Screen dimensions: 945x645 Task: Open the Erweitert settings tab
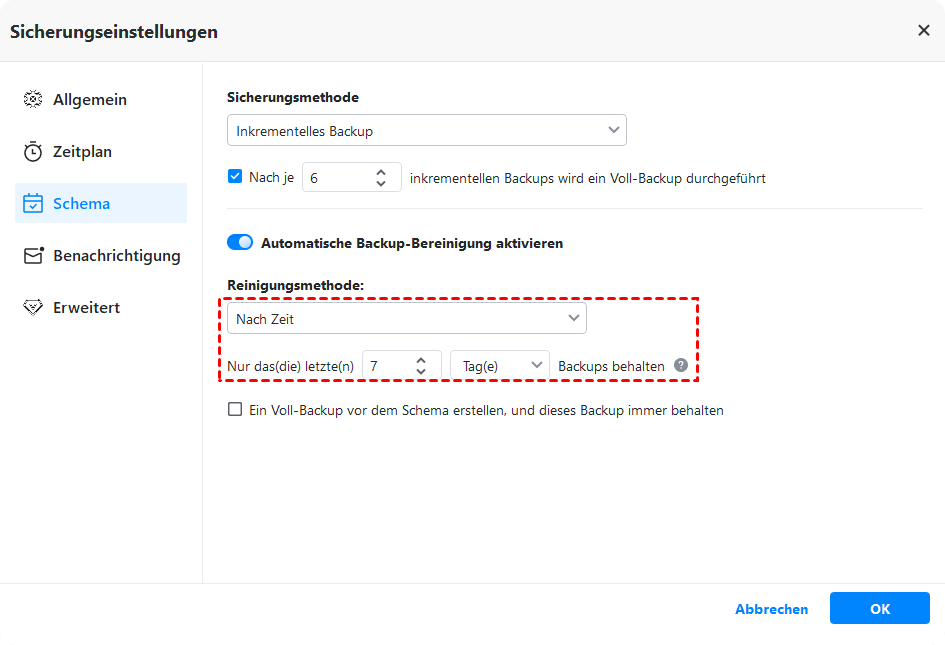click(x=86, y=308)
